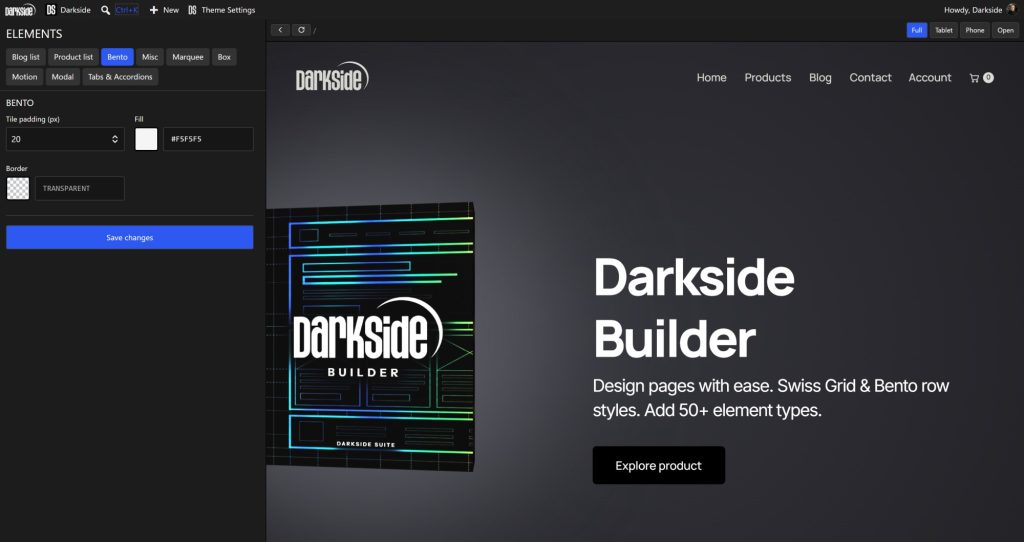Click the TRANSPARENT border value field

(x=80, y=188)
